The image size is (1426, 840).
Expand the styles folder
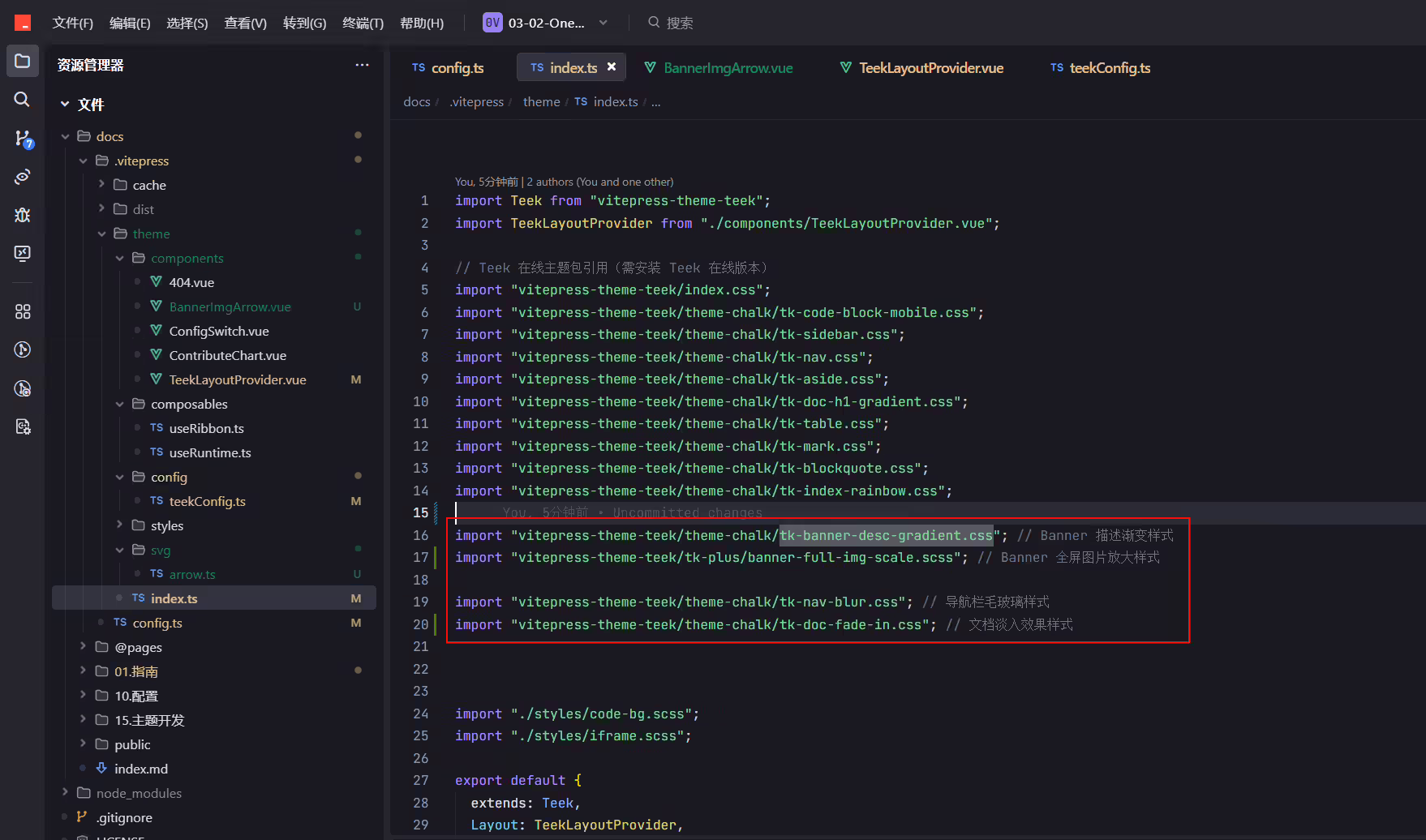[119, 525]
